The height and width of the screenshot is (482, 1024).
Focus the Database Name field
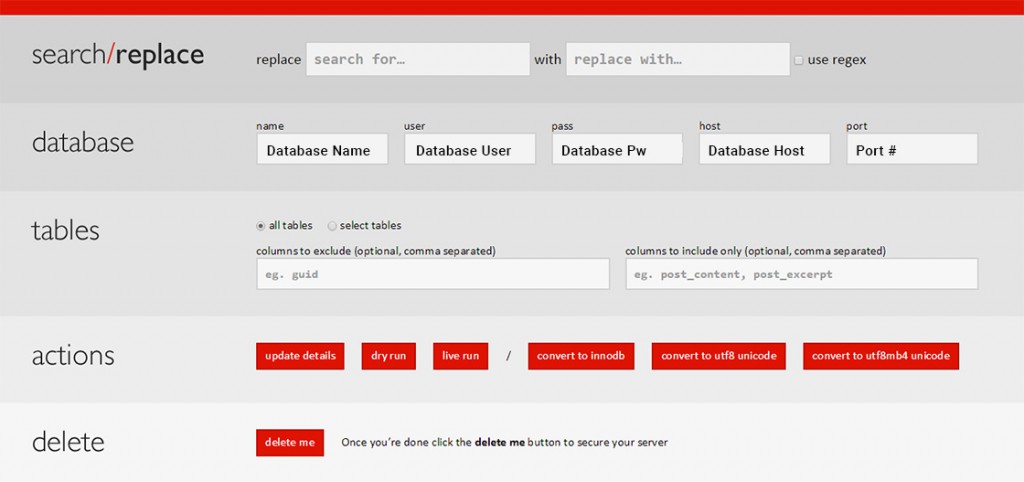(x=322, y=150)
